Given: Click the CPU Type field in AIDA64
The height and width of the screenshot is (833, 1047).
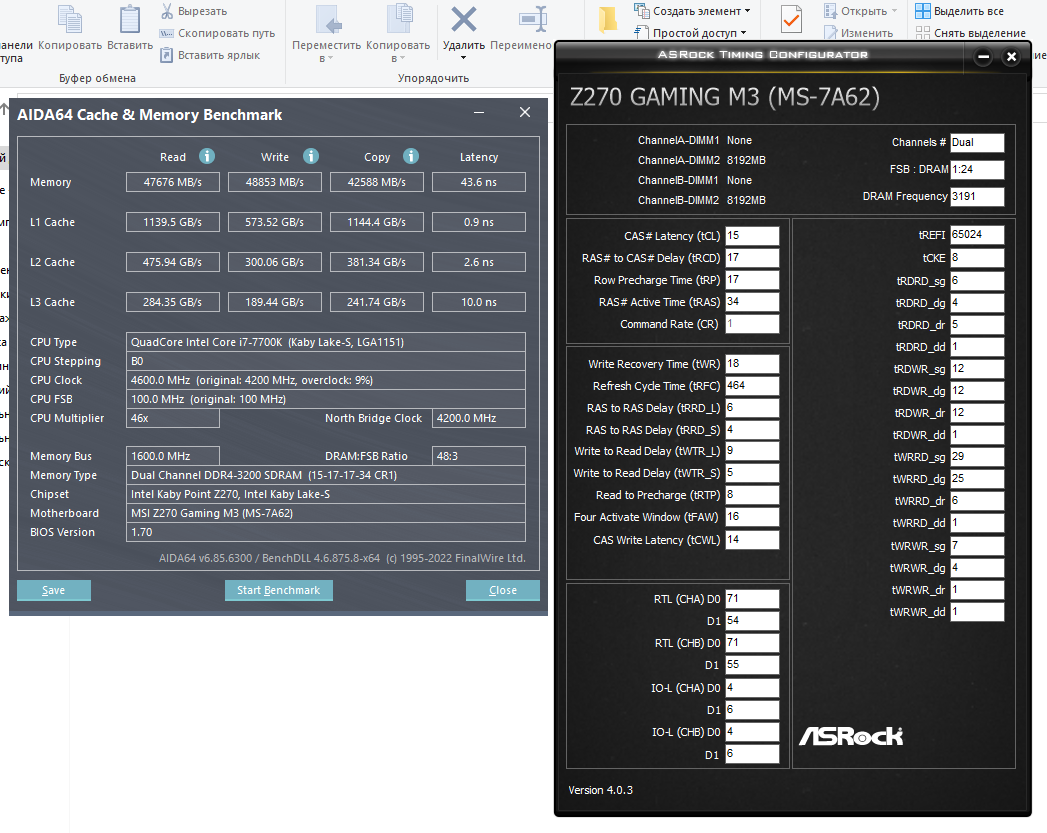Looking at the screenshot, I should 326,342.
